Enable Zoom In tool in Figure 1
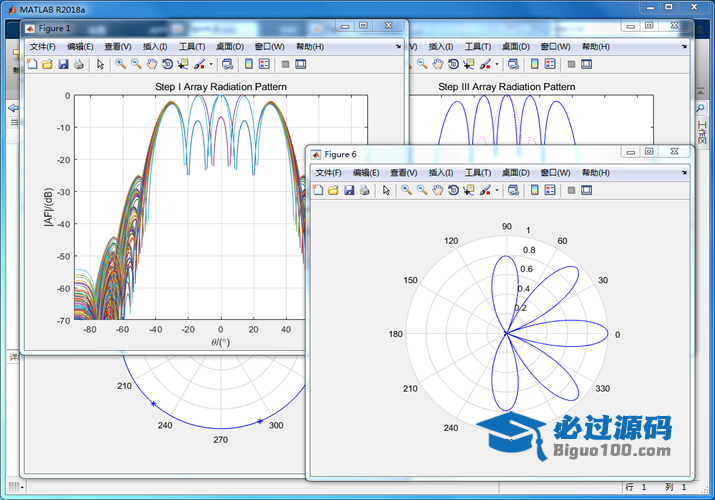This screenshot has height=500, width=715. (120, 64)
